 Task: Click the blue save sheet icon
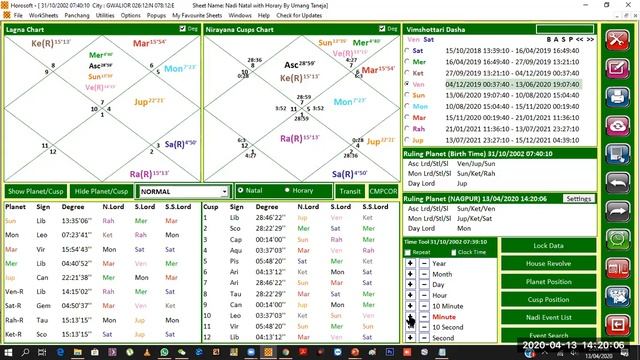(x=617, y=154)
